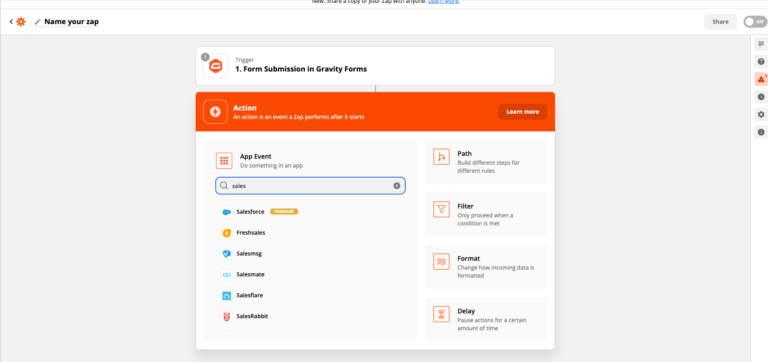Toggle the zap ON/OFF switch
This screenshot has width=768, height=362.
pos(755,22)
